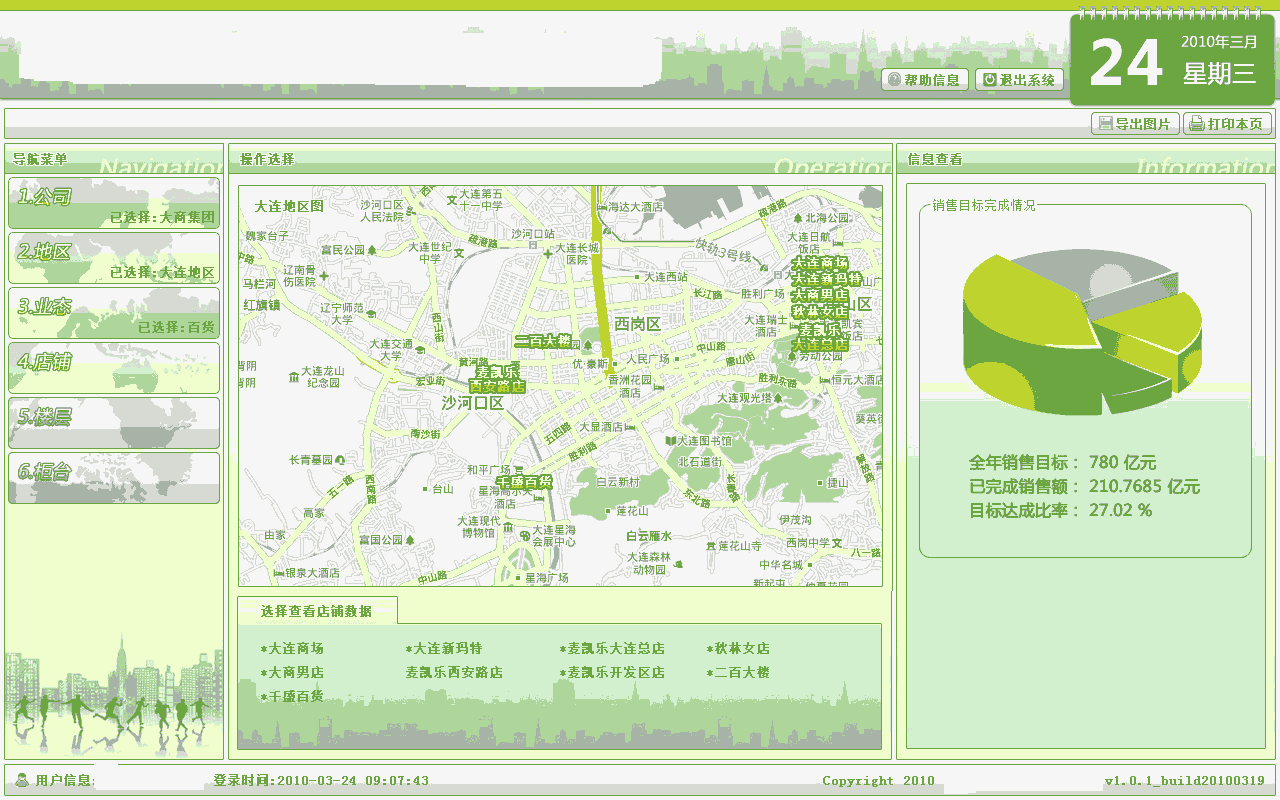
Task: Click the 全年销售目标 780 亿元 line
Action: pyautogui.click(x=1062, y=463)
